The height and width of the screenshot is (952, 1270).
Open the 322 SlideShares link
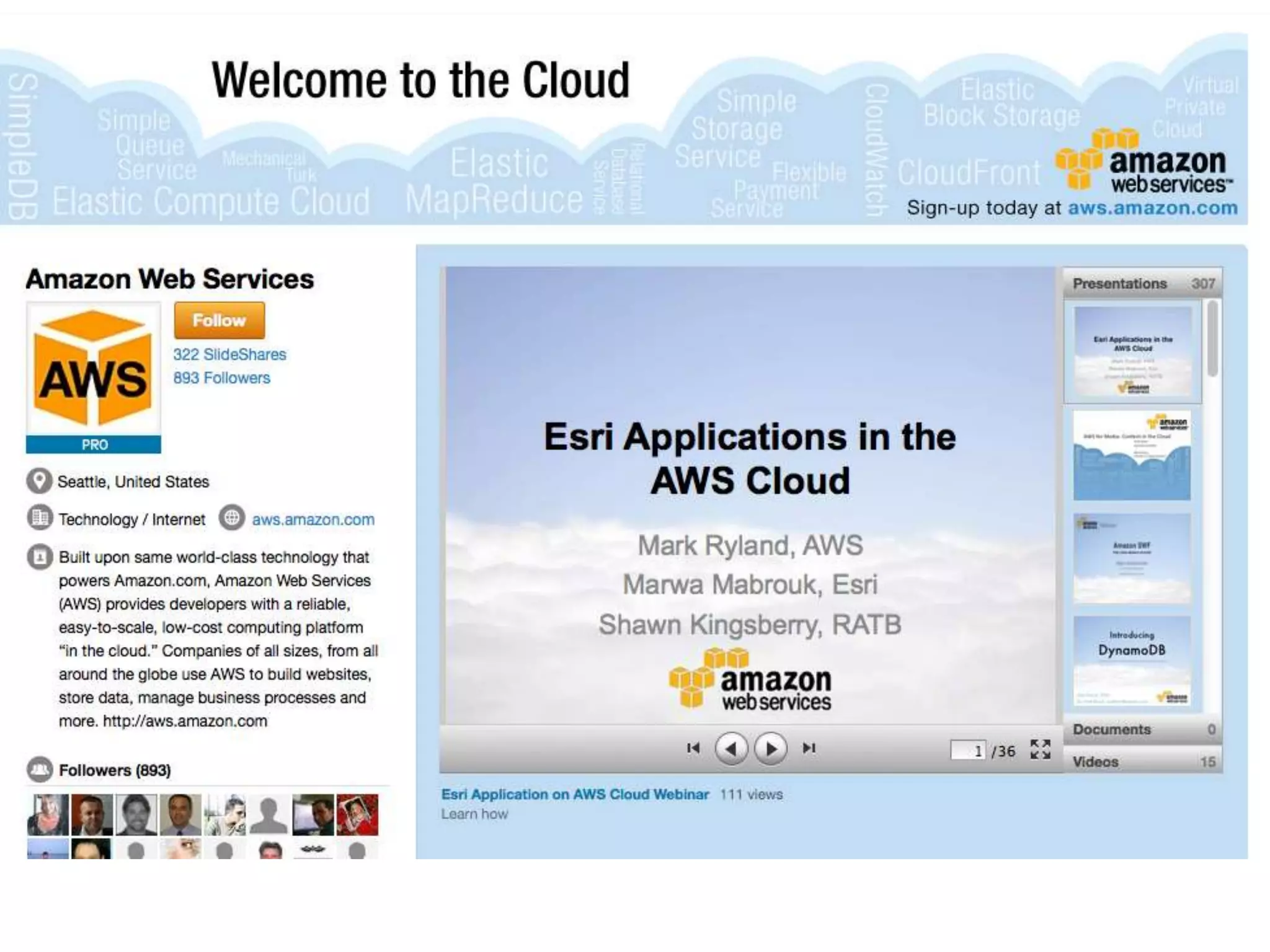coord(229,355)
